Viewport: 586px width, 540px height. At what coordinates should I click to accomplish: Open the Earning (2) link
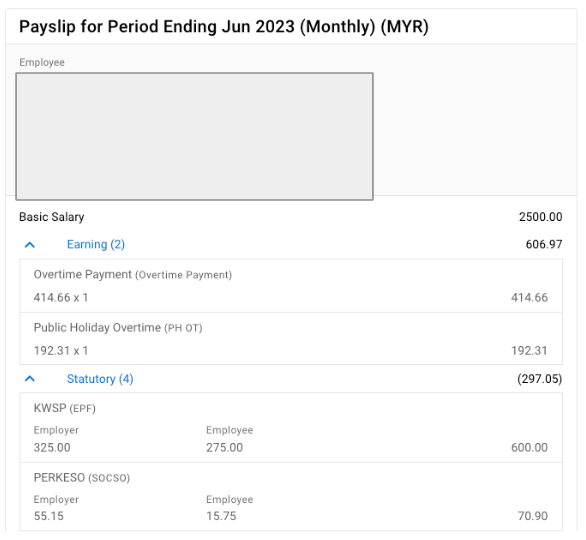[96, 244]
